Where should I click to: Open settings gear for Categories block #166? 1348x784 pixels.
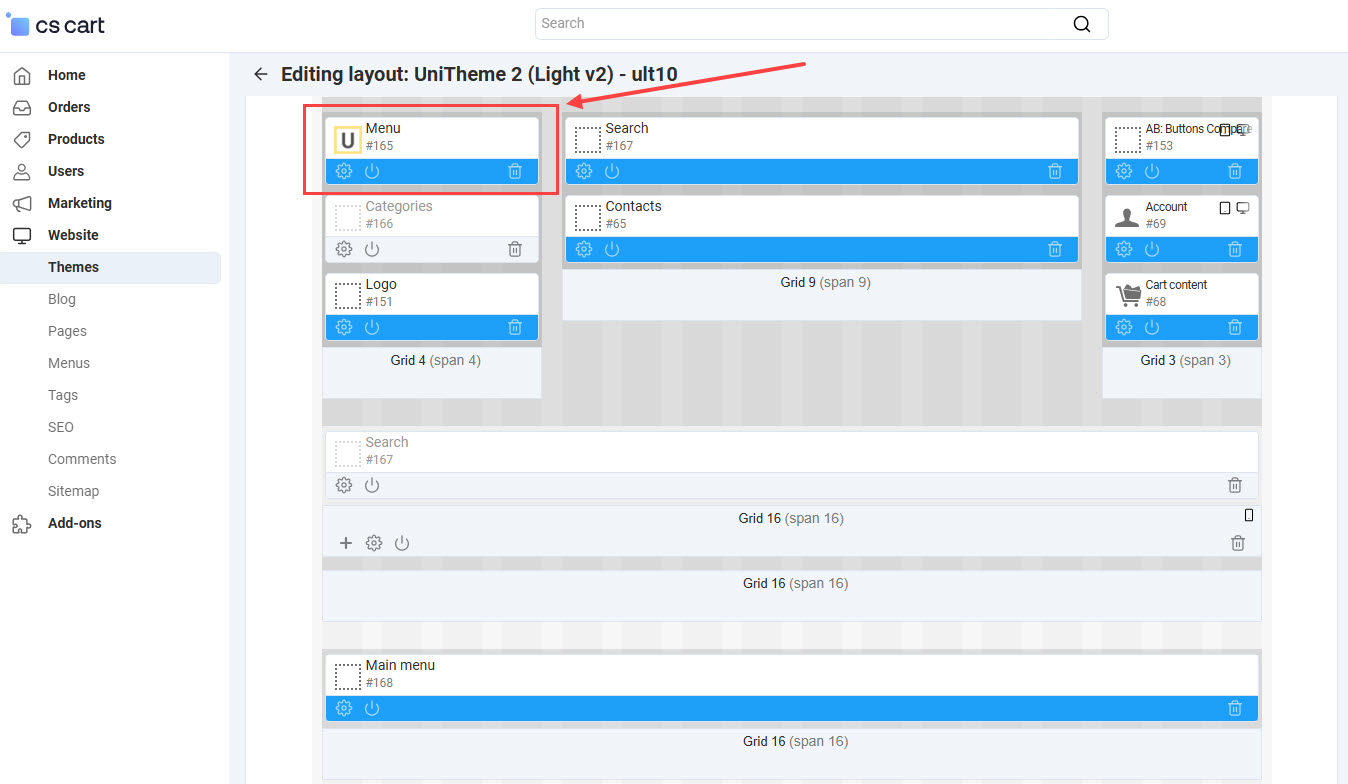pos(344,249)
